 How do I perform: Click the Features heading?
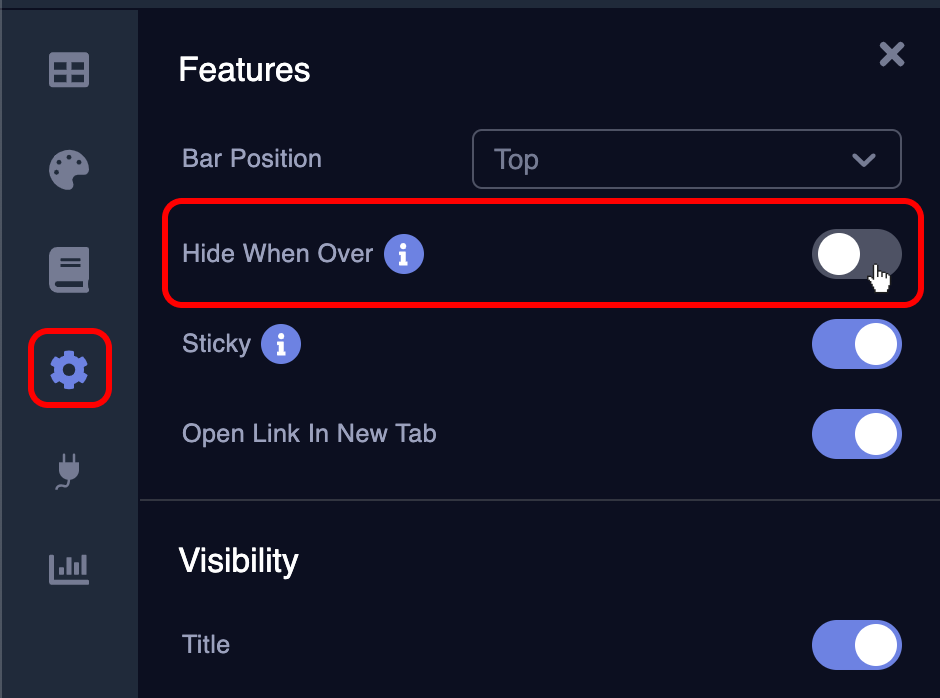click(244, 70)
